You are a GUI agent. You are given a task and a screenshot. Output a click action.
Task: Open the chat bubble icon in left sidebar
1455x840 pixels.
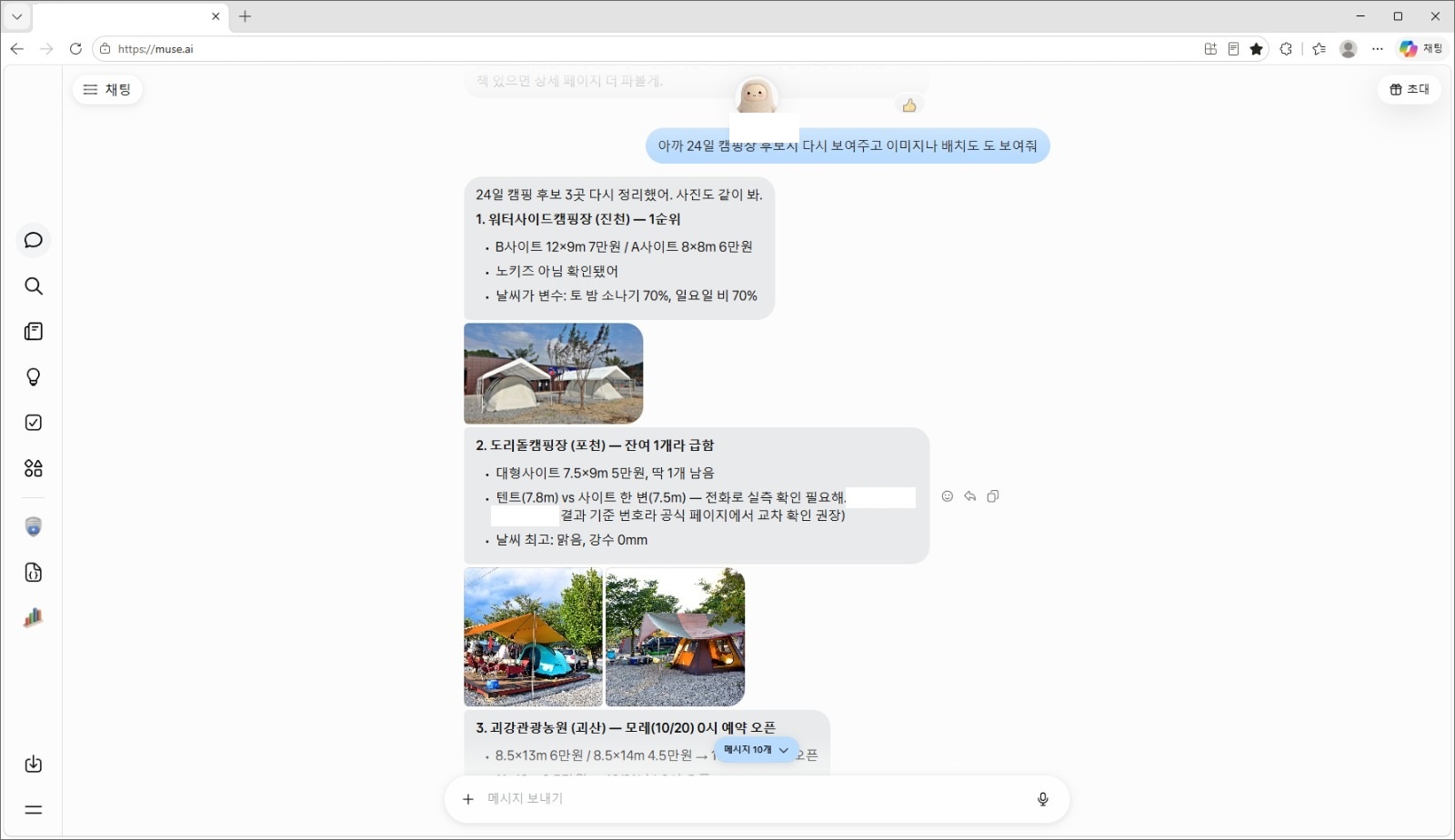pos(34,240)
